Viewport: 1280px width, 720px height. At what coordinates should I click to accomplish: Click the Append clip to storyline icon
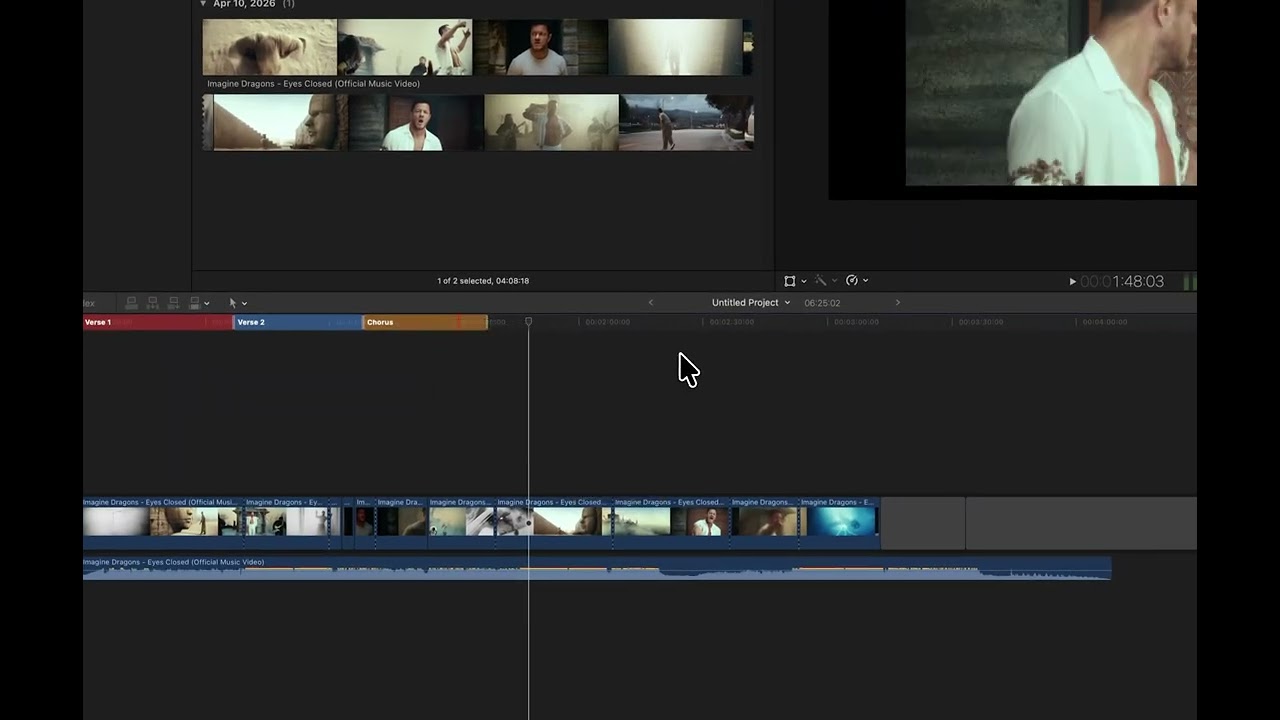(174, 303)
